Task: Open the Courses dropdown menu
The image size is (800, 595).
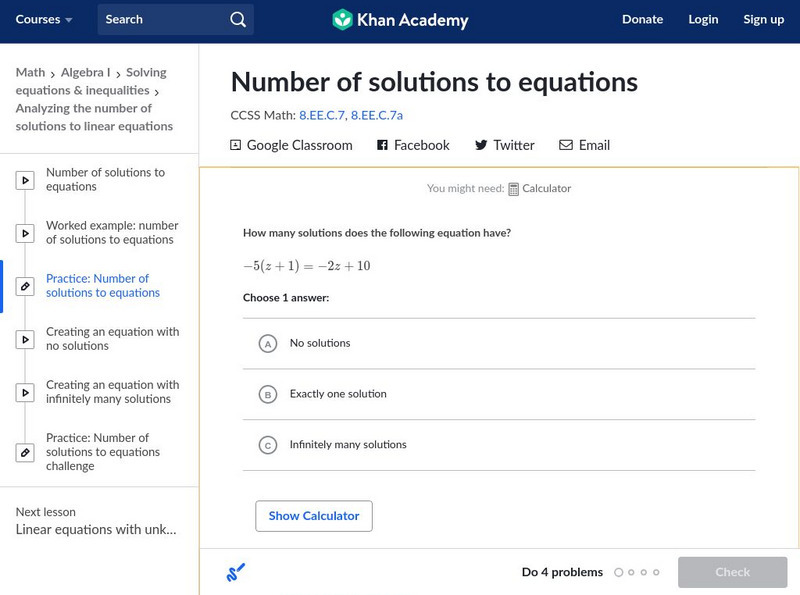Action: (44, 20)
